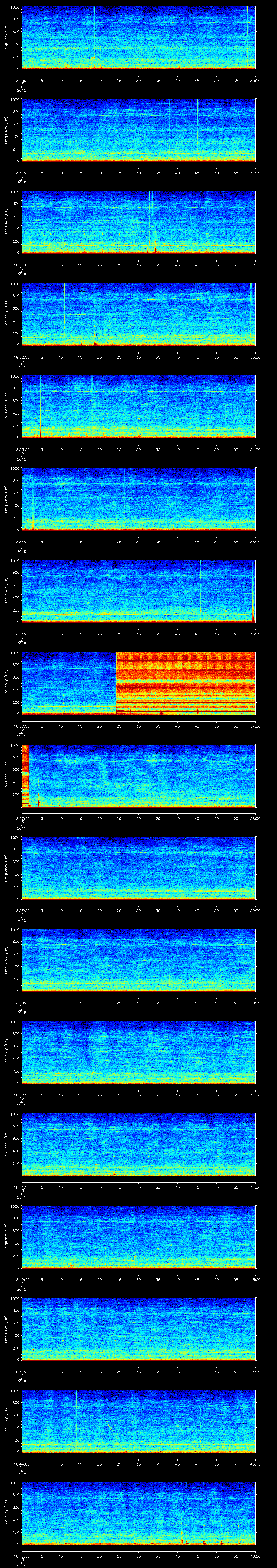Click the quiet blue section of the 18:36:00 panel
Viewport: 277px width, 1568px height.
(x=68, y=683)
